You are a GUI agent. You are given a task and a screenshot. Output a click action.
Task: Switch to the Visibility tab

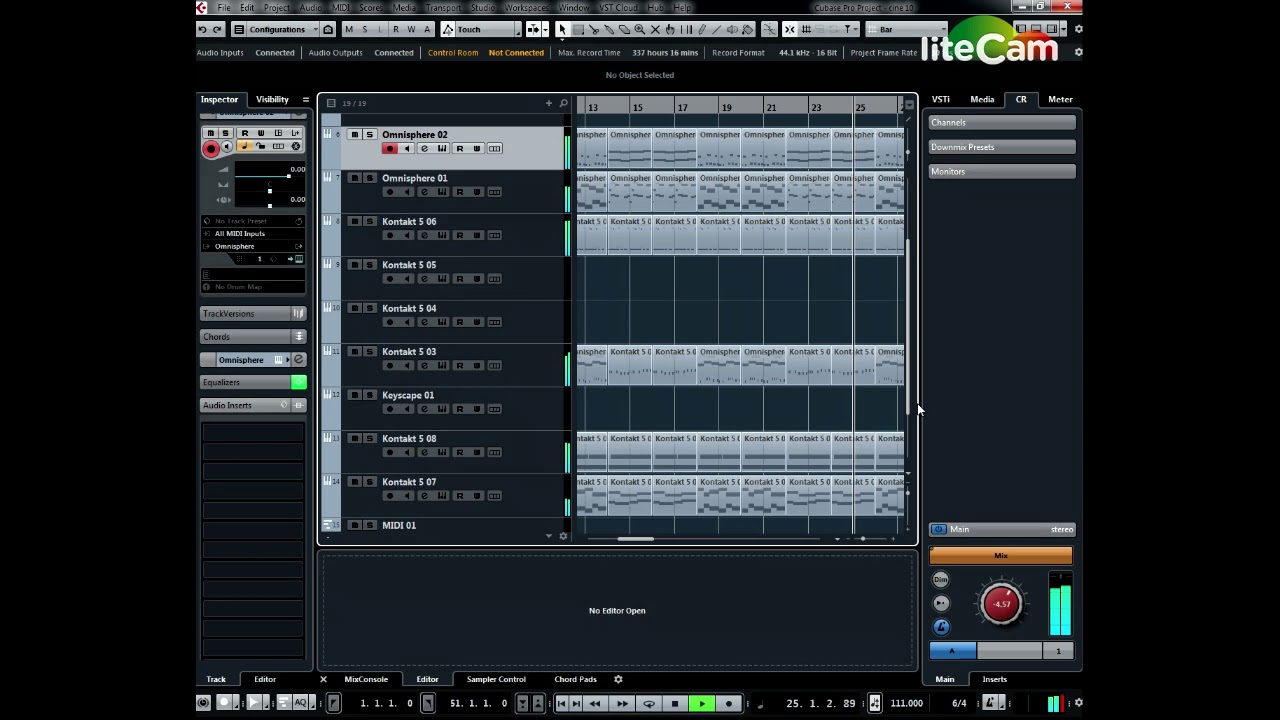(272, 100)
